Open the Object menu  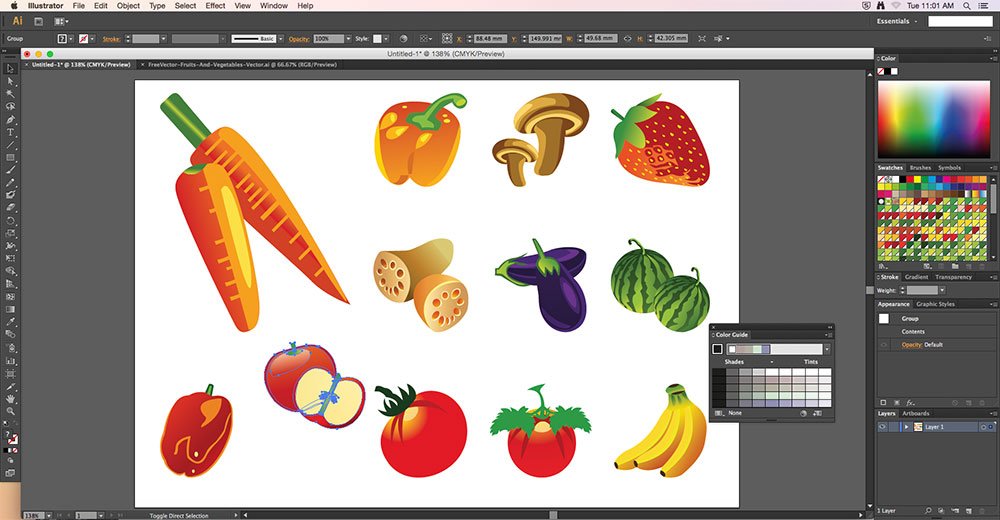(x=128, y=6)
